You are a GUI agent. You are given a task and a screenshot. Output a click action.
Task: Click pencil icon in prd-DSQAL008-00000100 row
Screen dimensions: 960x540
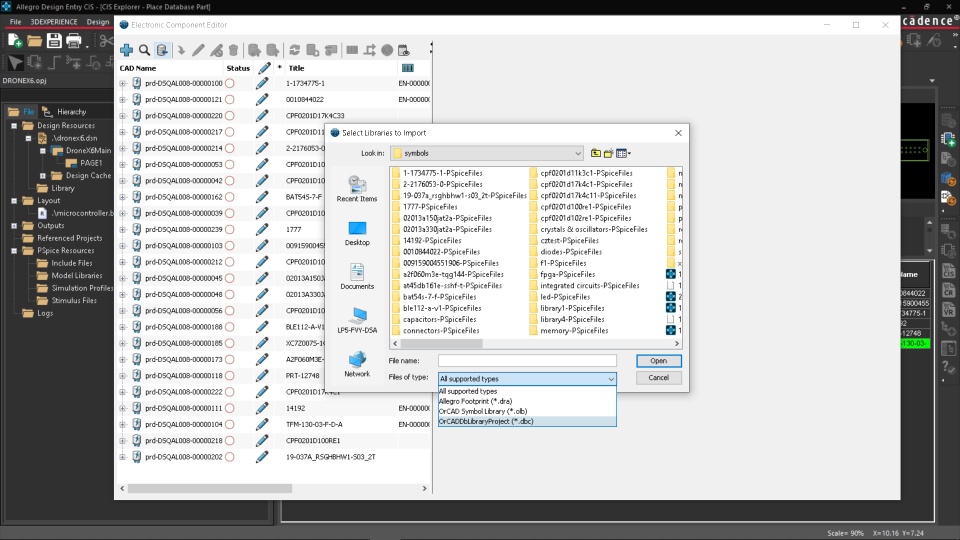tap(262, 83)
